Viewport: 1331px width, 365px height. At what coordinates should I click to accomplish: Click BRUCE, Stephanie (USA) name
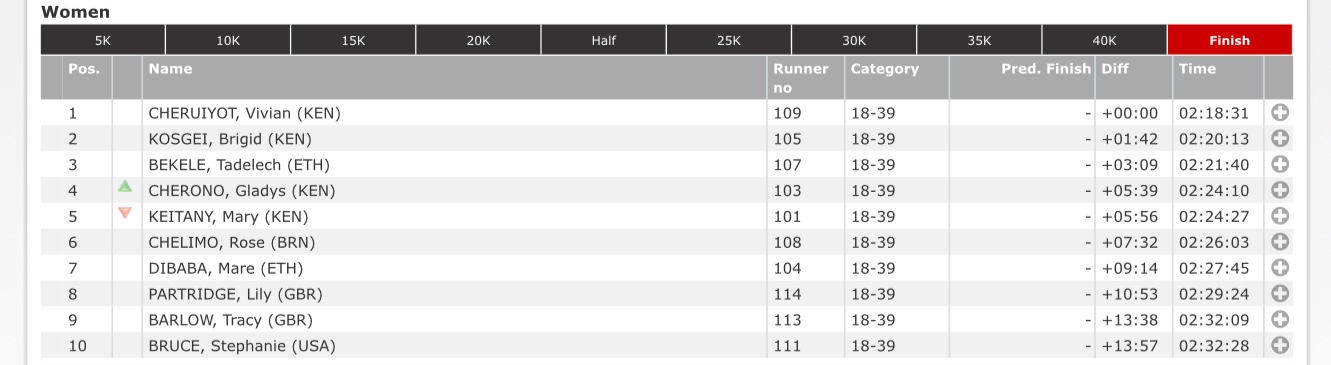point(242,346)
